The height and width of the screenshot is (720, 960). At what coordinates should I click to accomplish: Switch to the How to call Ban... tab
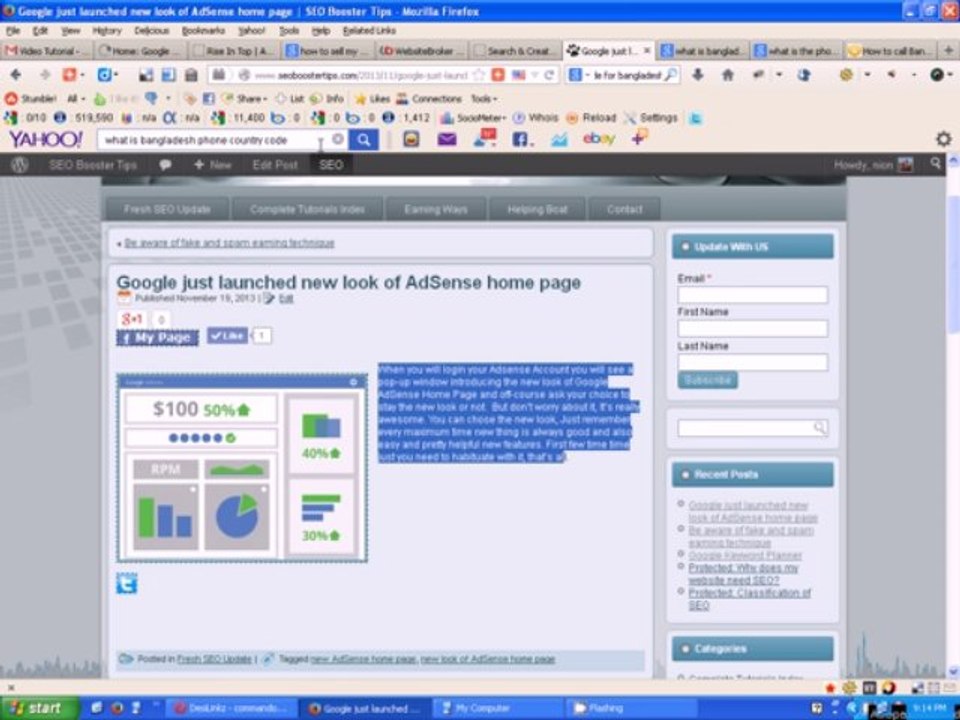pyautogui.click(x=890, y=51)
